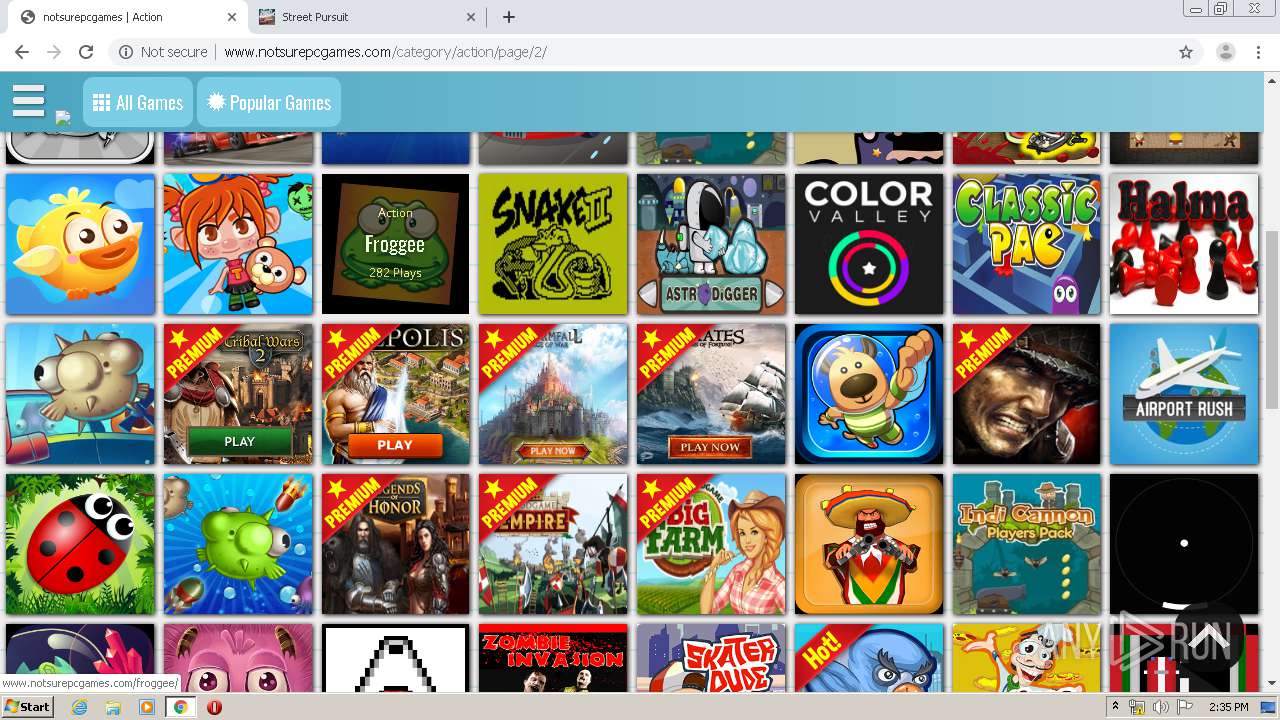Open the astronaut dog game thumbnail
The image size is (1280, 720).
pos(869,394)
